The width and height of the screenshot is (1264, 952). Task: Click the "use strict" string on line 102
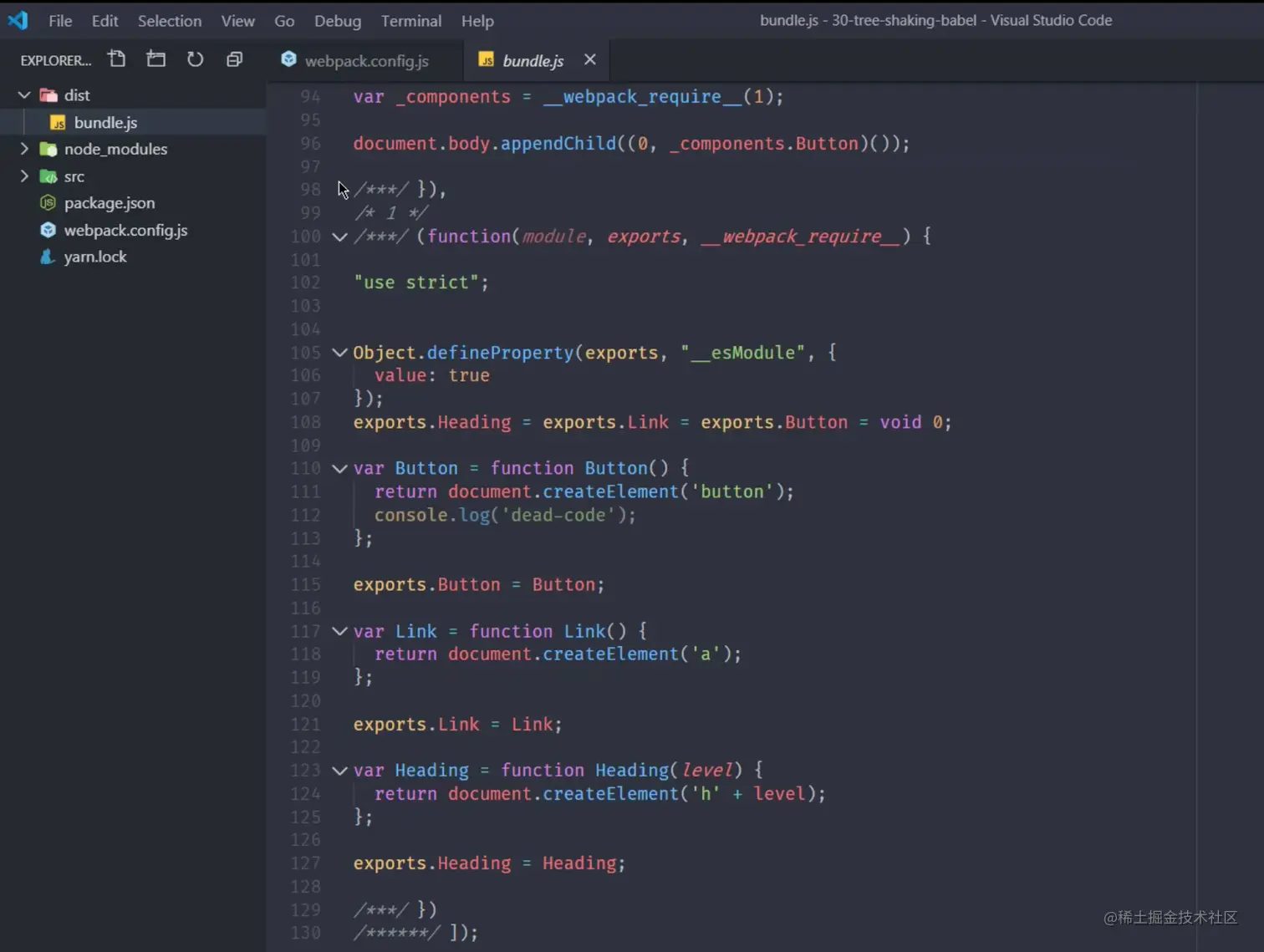415,283
